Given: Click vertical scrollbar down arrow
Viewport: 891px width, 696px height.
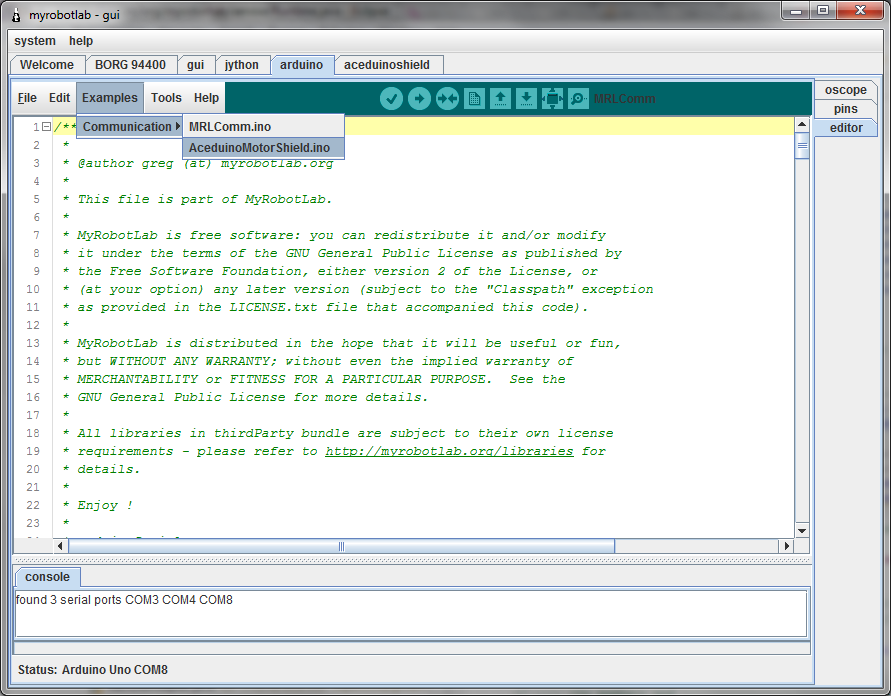Looking at the screenshot, I should (802, 531).
